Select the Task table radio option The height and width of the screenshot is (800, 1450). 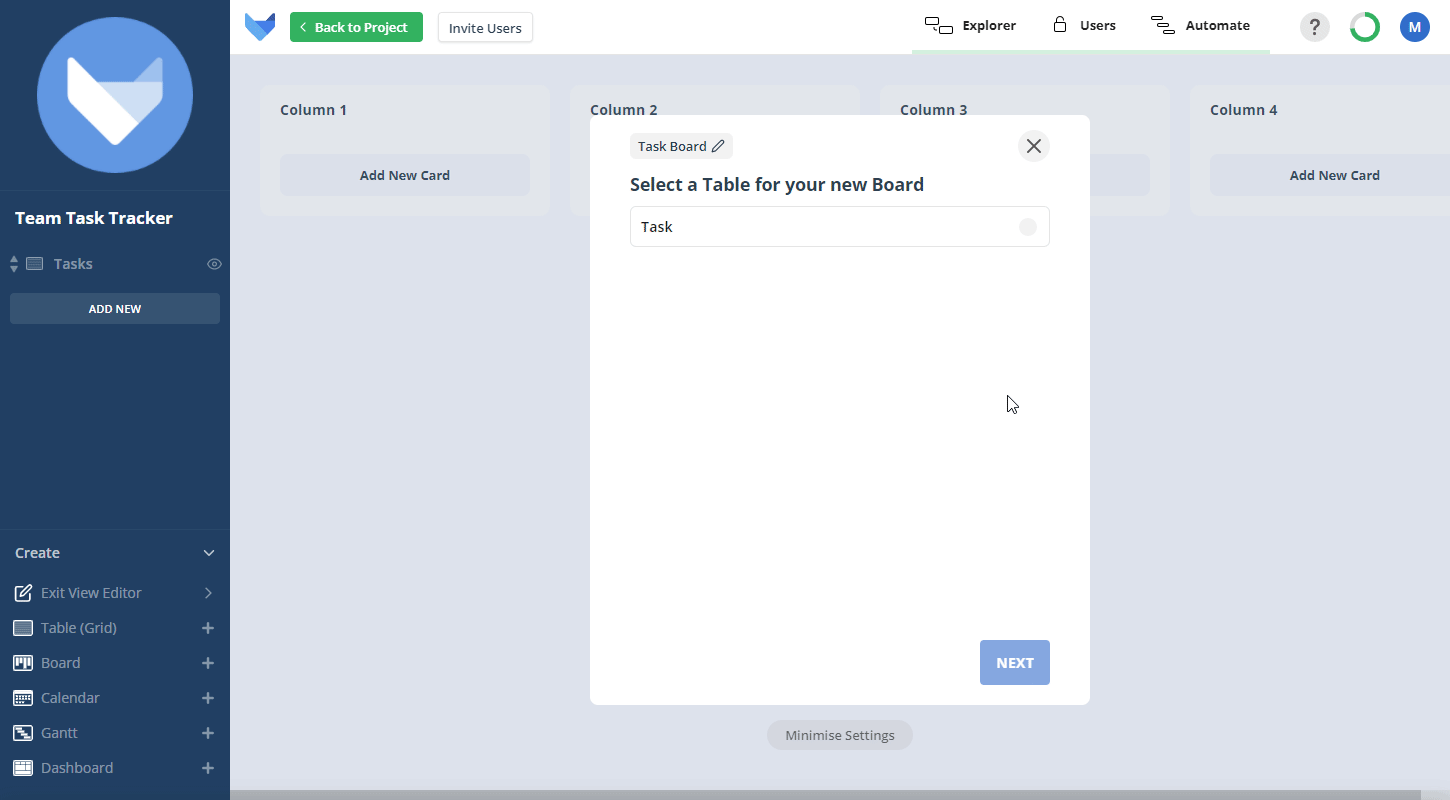click(1028, 227)
